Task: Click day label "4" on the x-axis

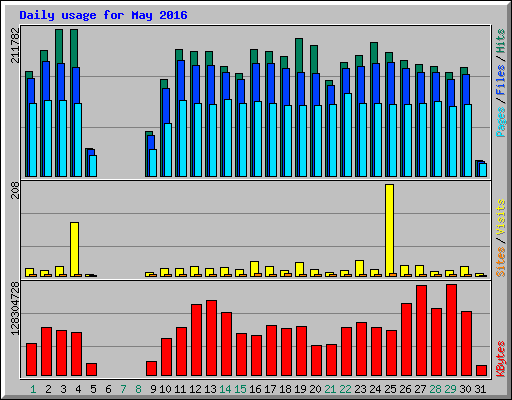Action: click(x=78, y=389)
